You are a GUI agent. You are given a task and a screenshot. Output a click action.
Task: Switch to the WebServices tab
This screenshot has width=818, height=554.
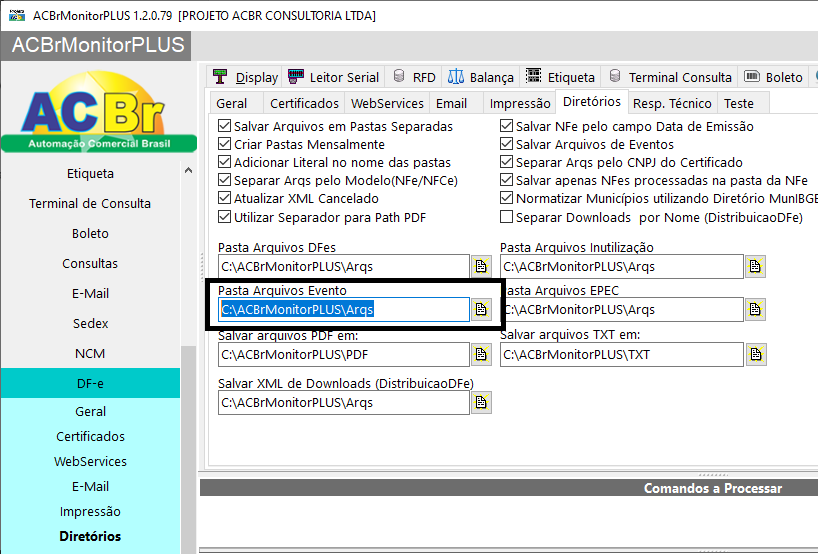387,103
